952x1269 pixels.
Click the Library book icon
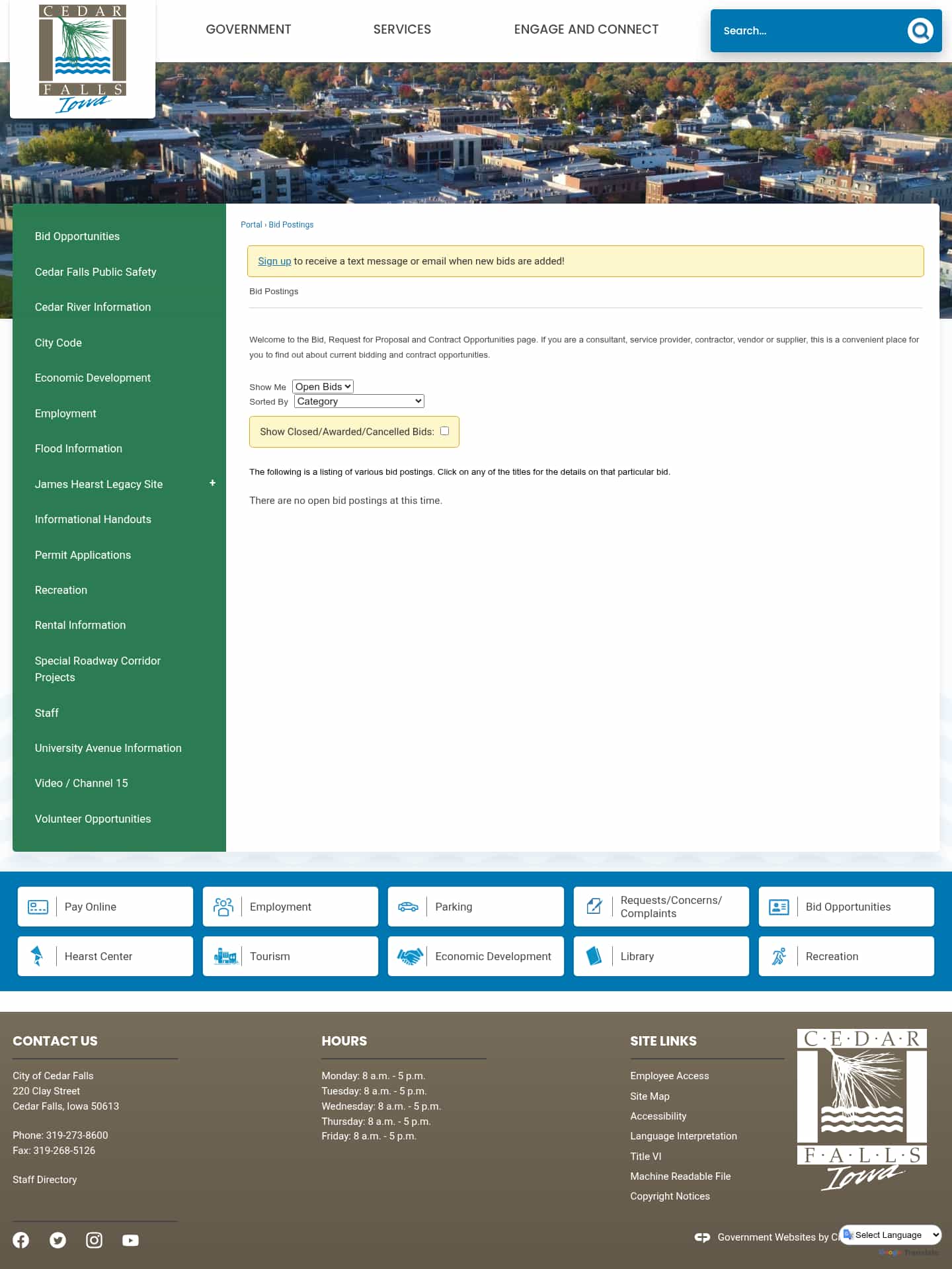594,956
